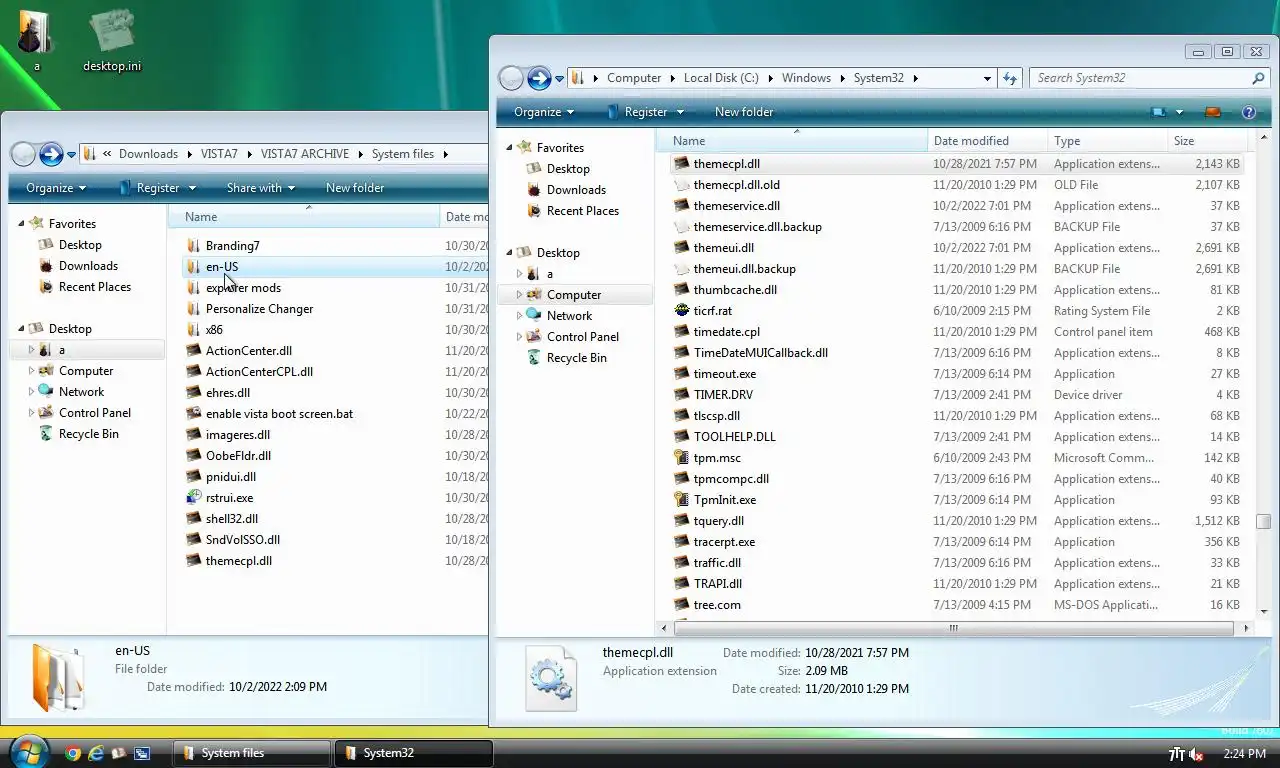Viewport: 1280px width, 768px height.
Task: Toggle the preview pane in the System32 window
Action: point(1213,112)
